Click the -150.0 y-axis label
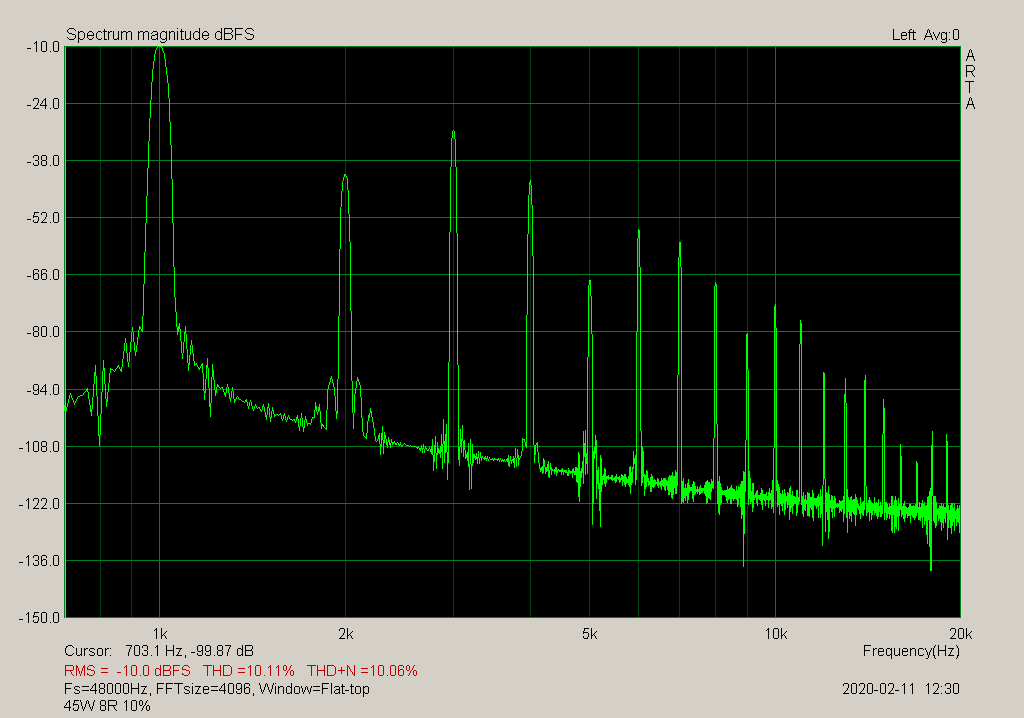Screen dimensions: 1024x718 (x=40, y=617)
